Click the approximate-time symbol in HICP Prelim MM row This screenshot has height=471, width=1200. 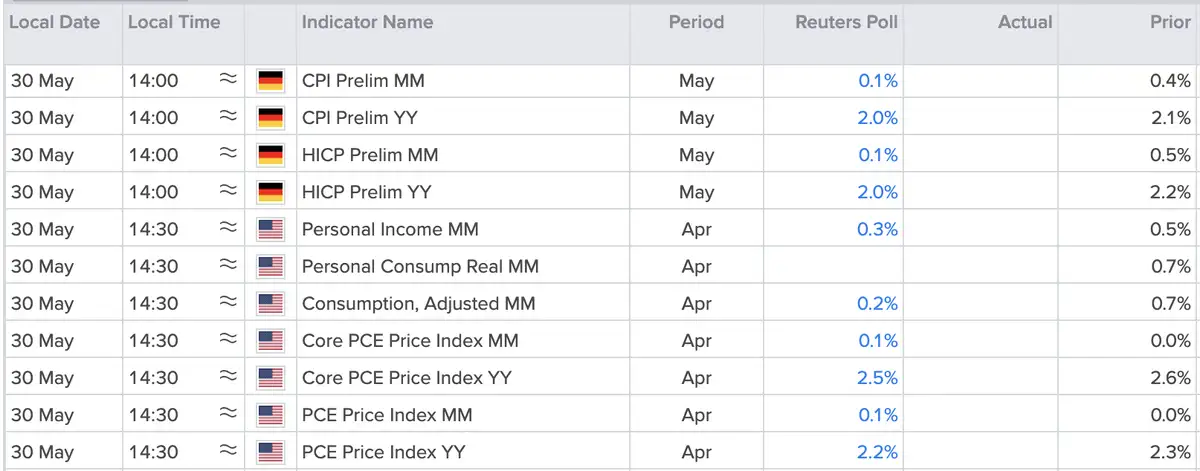pos(227,155)
